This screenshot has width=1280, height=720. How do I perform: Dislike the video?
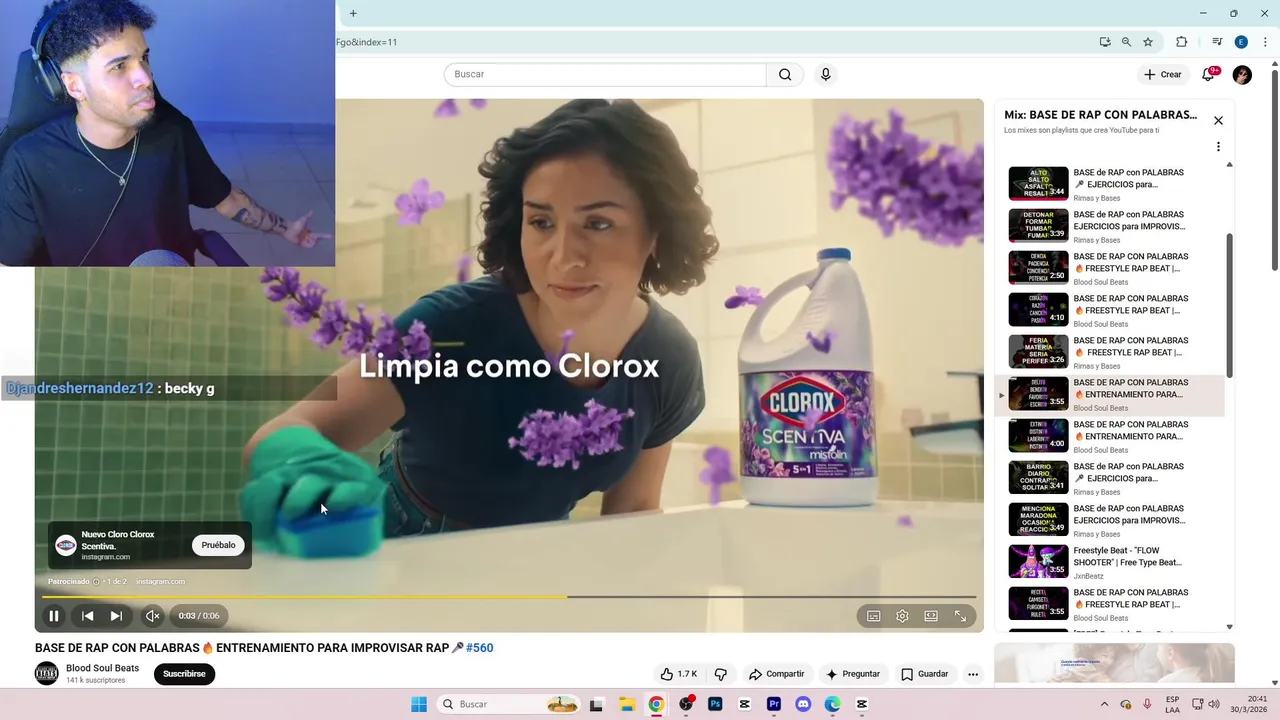(x=720, y=674)
